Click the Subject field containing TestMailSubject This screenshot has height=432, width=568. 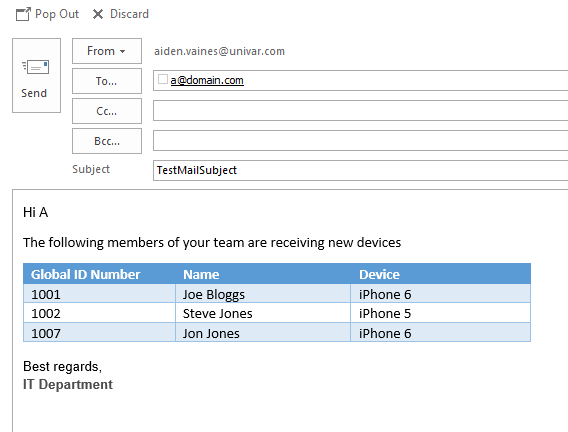click(x=360, y=171)
